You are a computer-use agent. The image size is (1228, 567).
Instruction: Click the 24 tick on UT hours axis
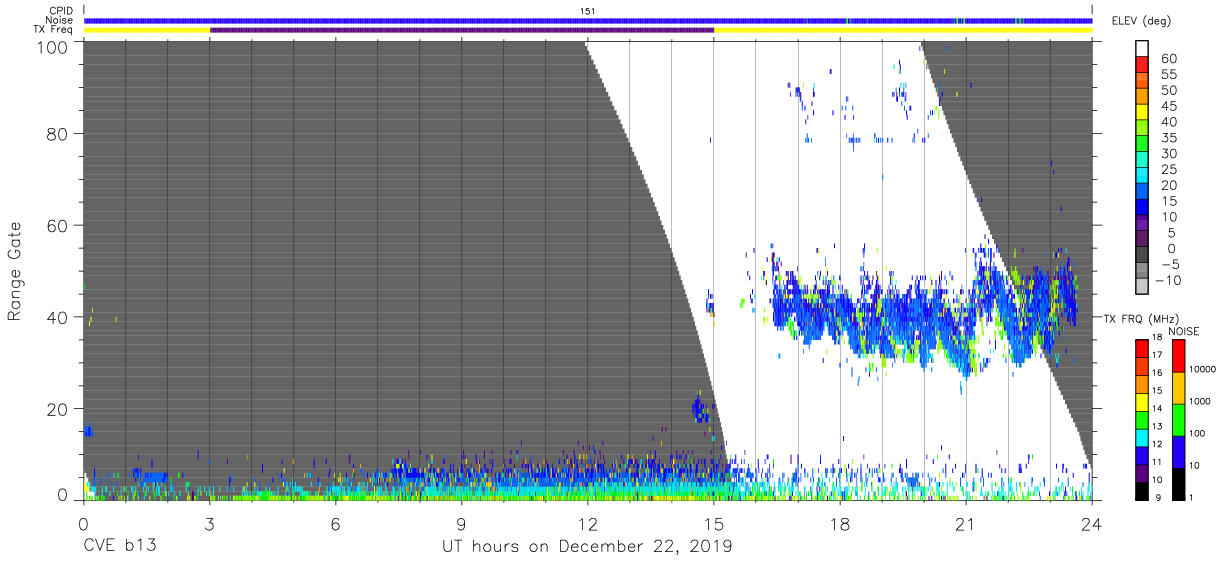pos(1091,524)
